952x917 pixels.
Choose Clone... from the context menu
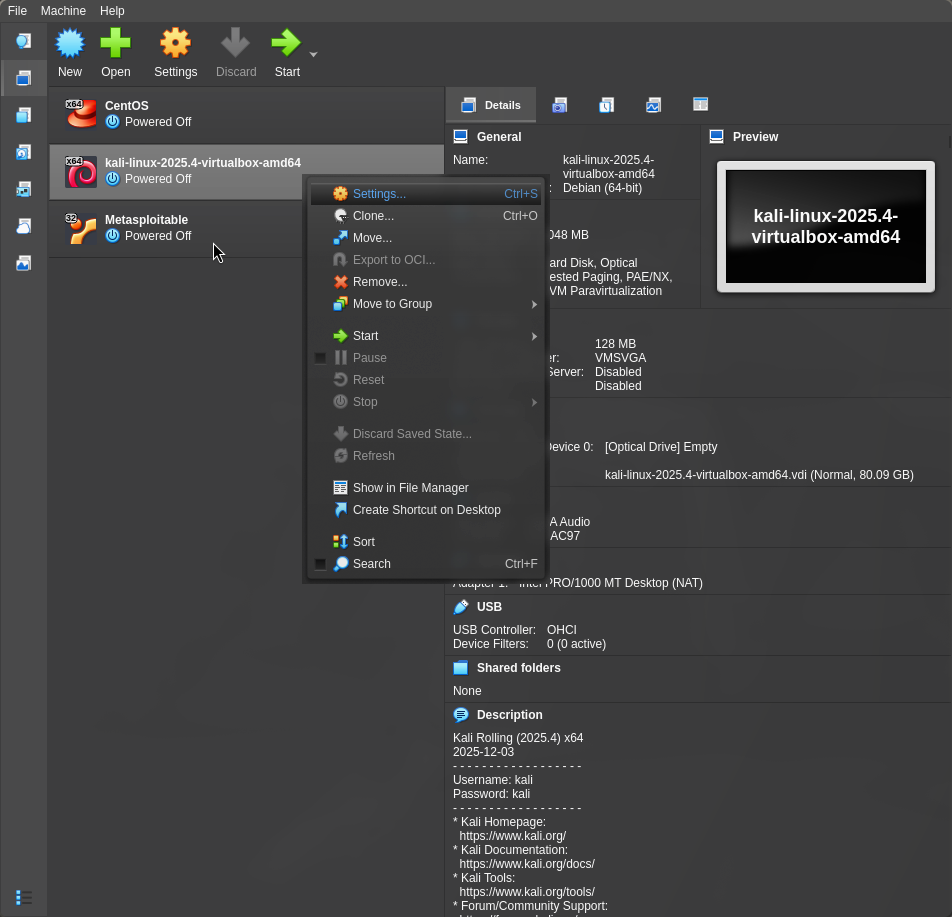point(426,216)
